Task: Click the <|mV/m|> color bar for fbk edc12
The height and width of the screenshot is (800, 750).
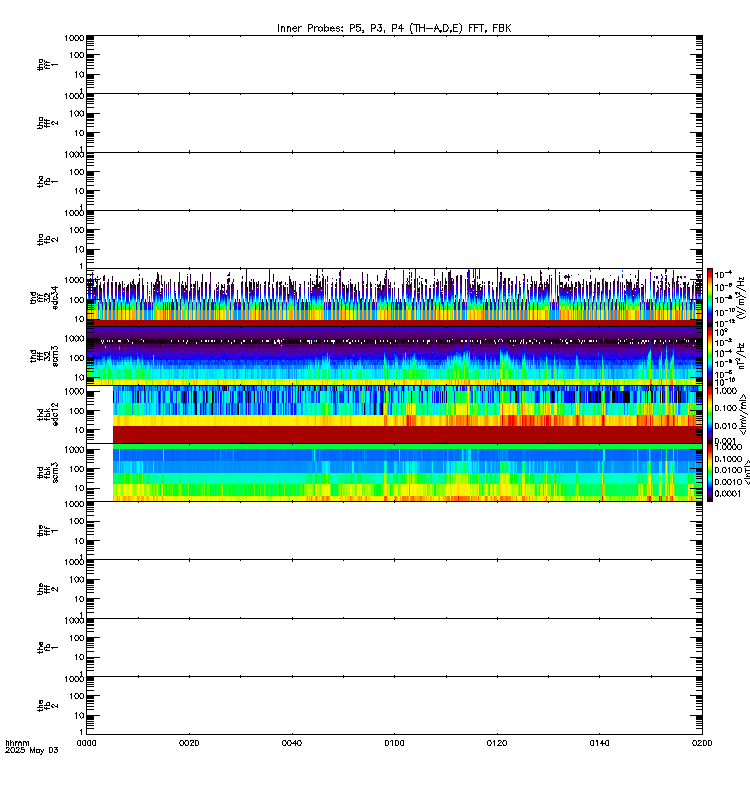Action: coord(710,414)
